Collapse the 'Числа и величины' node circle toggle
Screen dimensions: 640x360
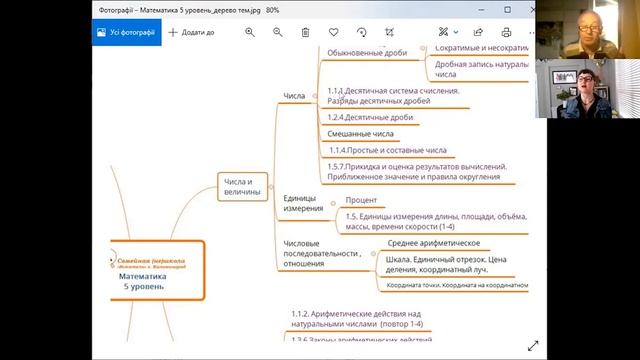point(271,187)
